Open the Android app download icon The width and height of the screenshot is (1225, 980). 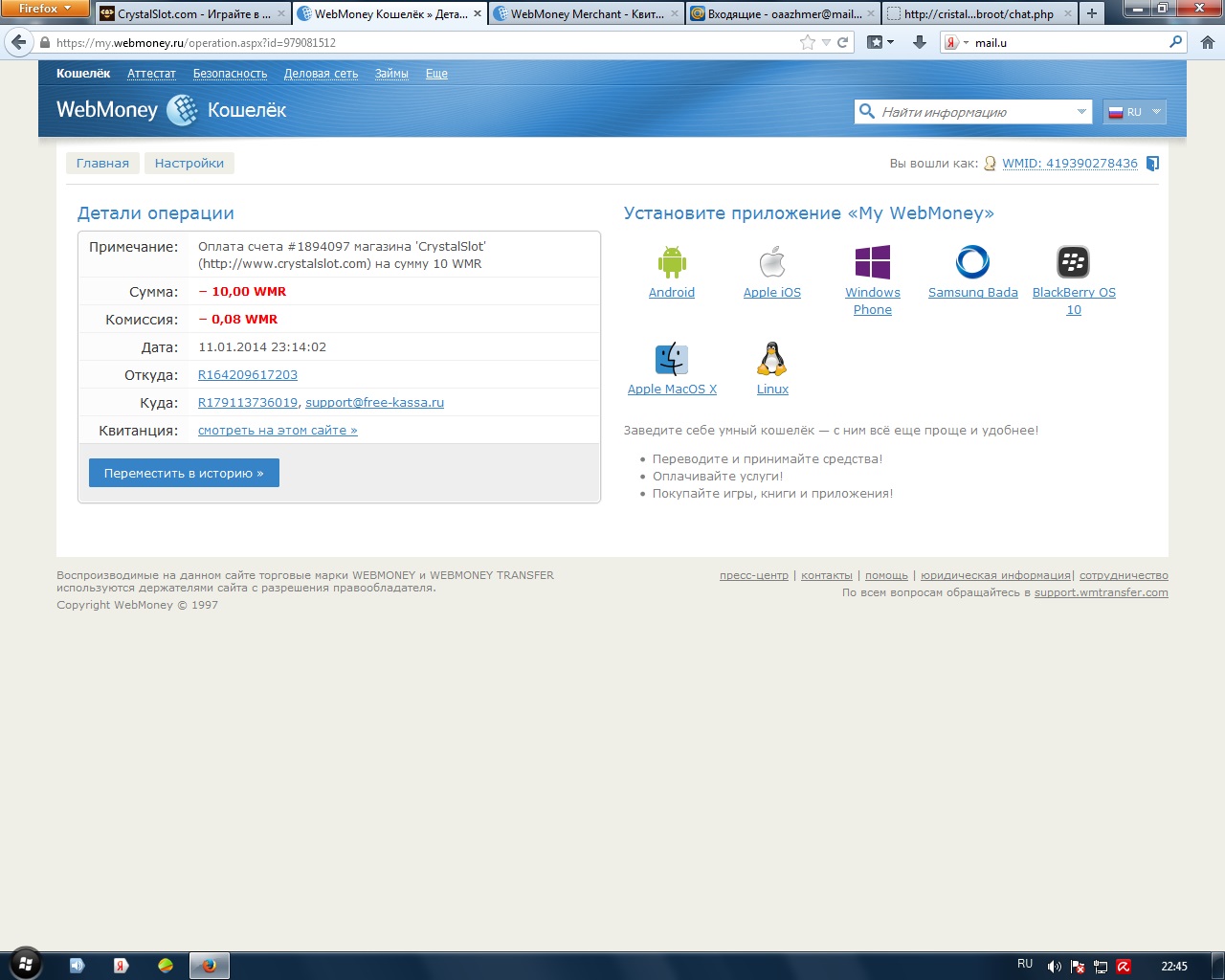tap(672, 261)
